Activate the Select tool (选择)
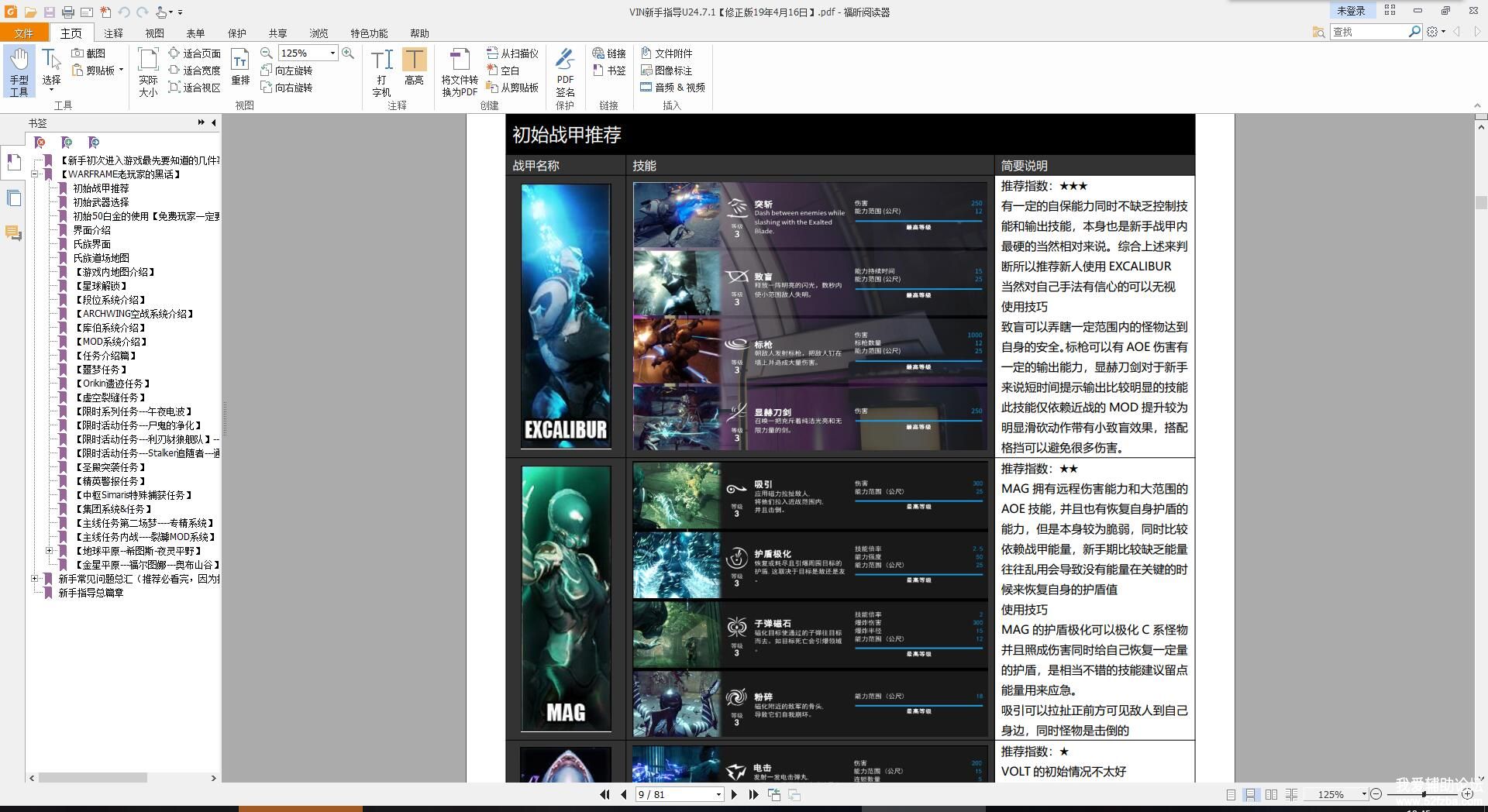Viewport: 1488px width, 812px height. 51,70
